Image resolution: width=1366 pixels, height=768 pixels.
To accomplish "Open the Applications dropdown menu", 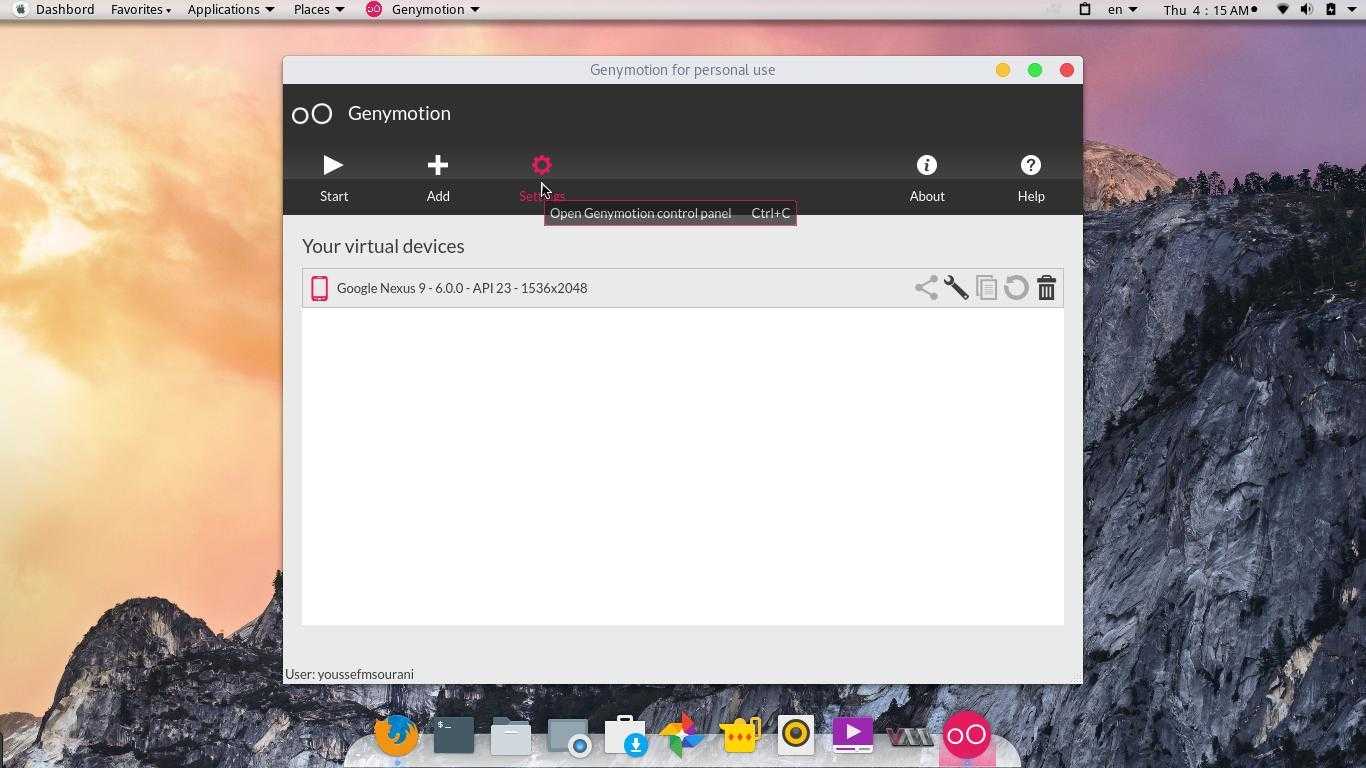I will coord(230,10).
